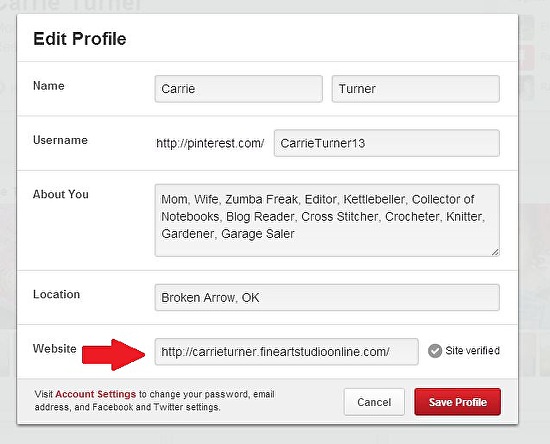The width and height of the screenshot is (550, 444).
Task: Click the About You textarea resize grip
Action: (495, 251)
